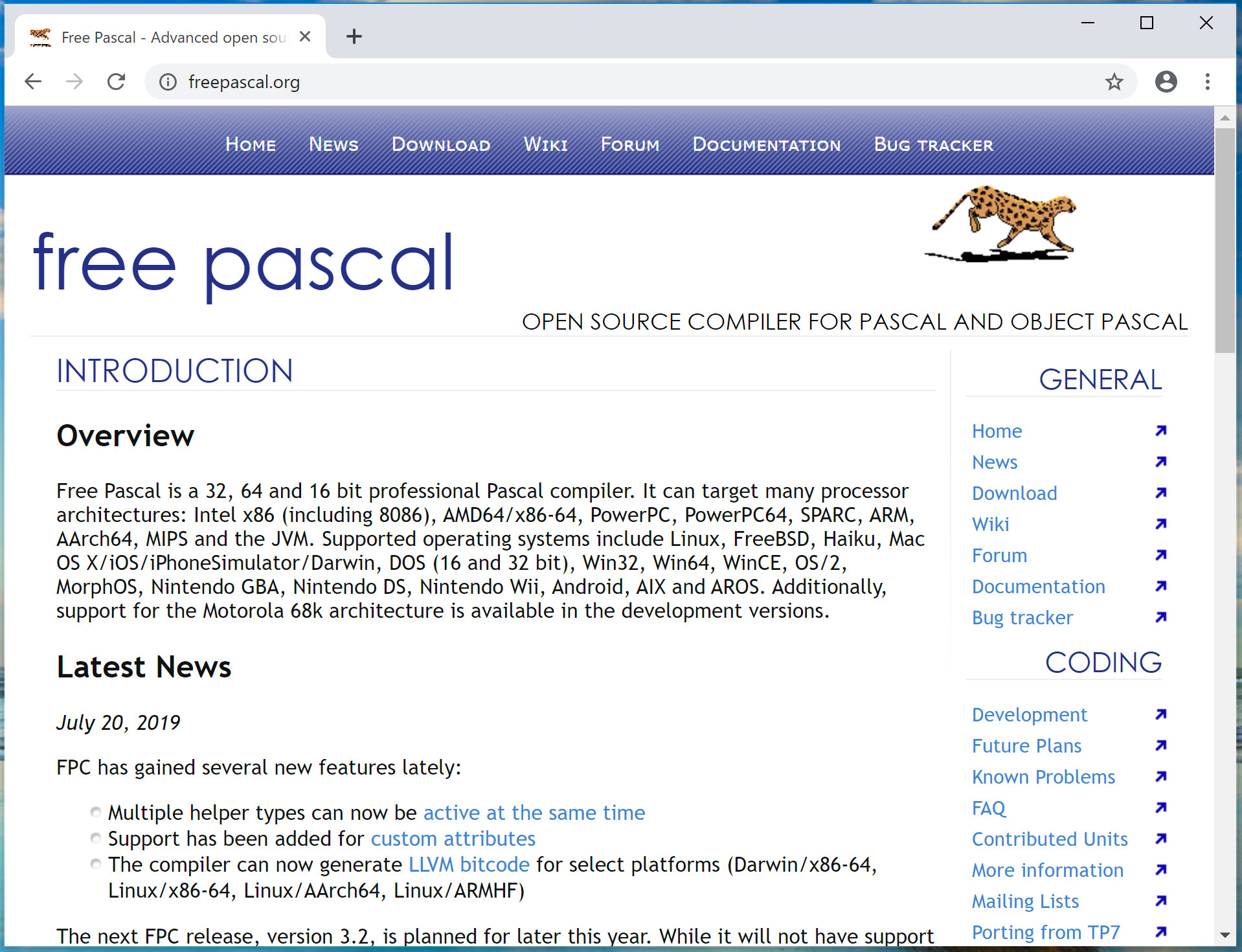This screenshot has height=952, width=1242.
Task: Open Future Plans in Coding sidebar
Action: tap(1026, 745)
